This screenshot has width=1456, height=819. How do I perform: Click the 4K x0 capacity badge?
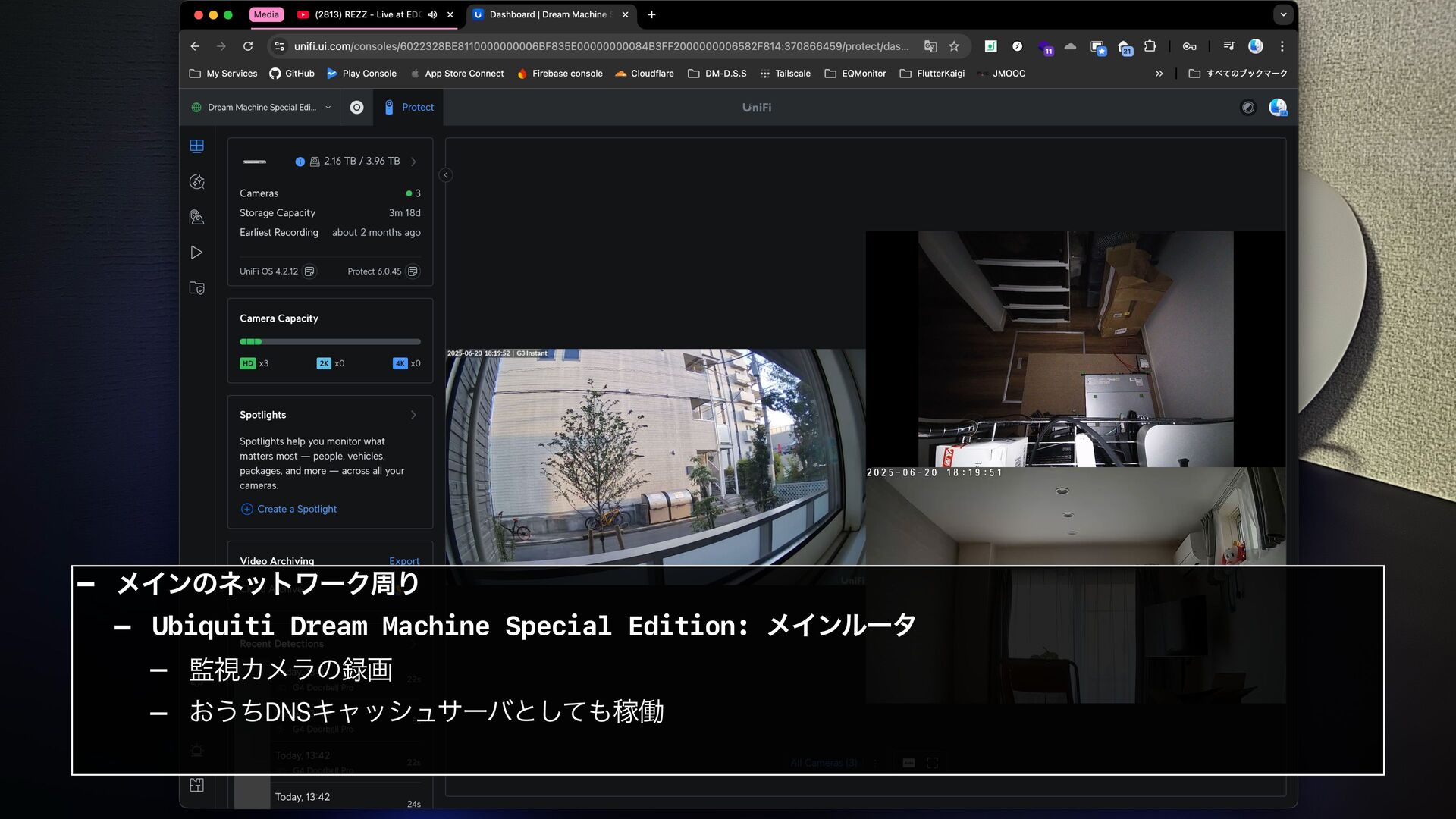[x=406, y=363]
